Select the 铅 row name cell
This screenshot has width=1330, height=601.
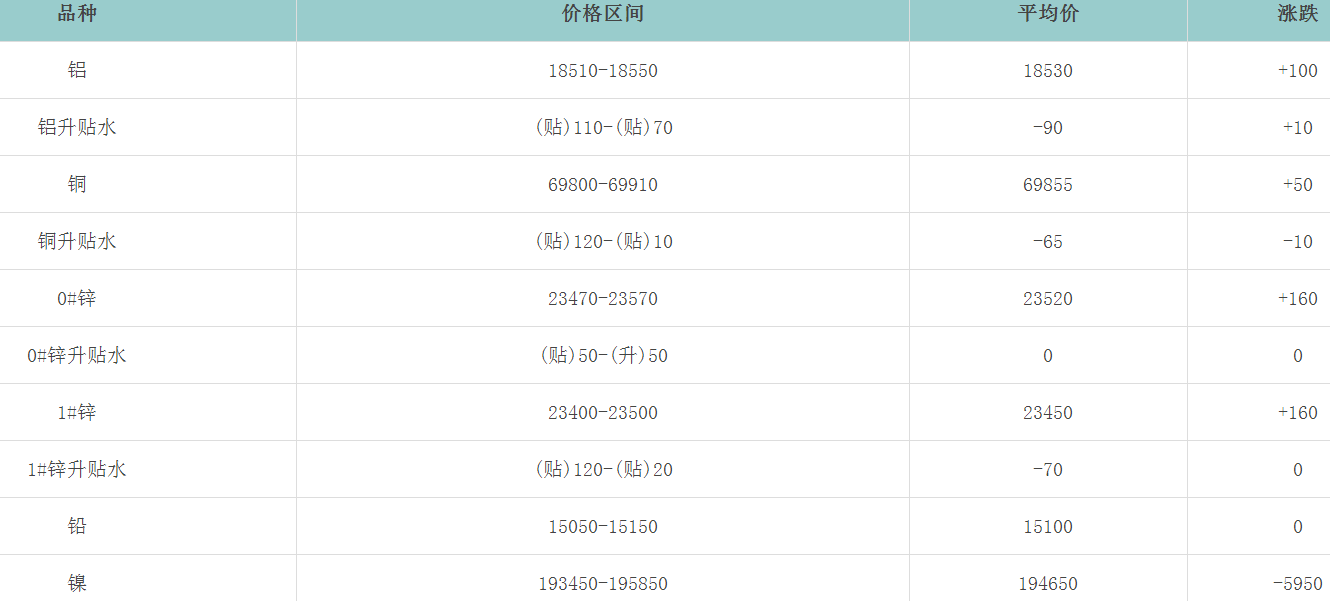(x=77, y=526)
